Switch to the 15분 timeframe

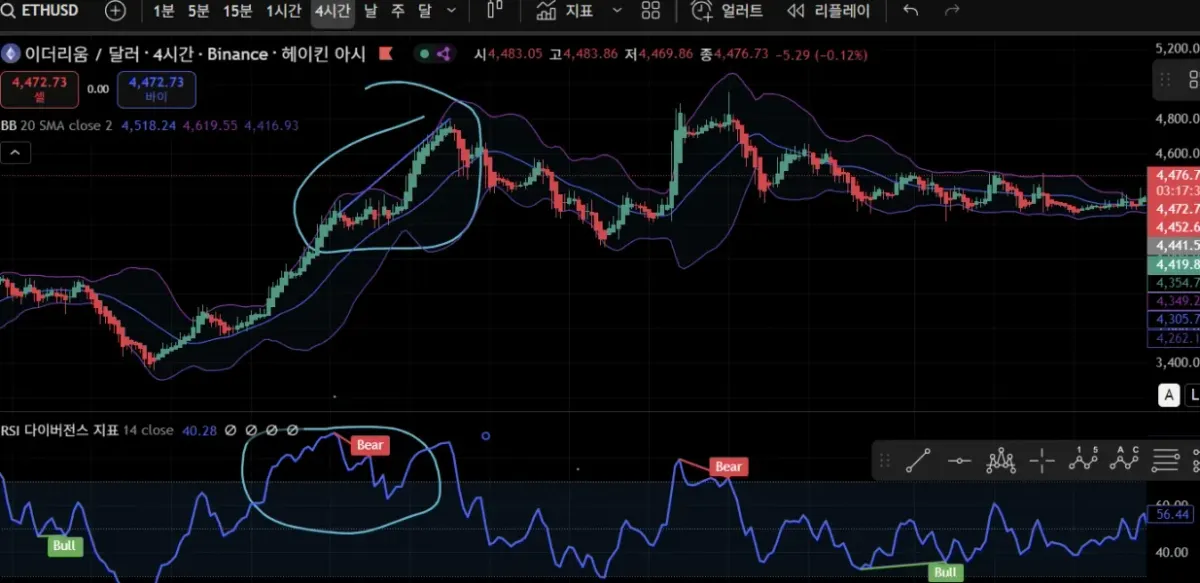[236, 11]
